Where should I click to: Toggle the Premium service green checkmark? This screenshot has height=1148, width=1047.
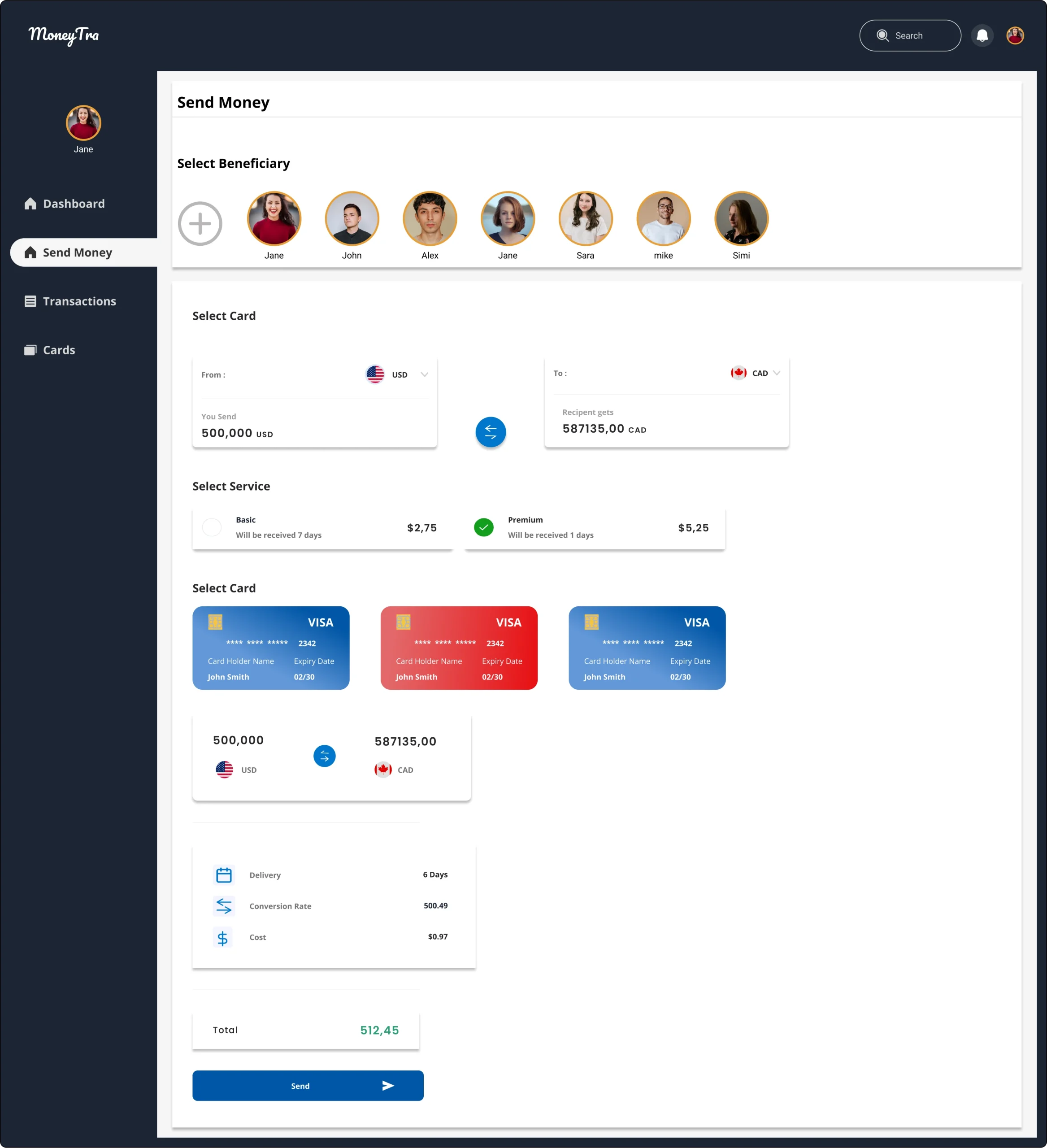[x=483, y=527]
